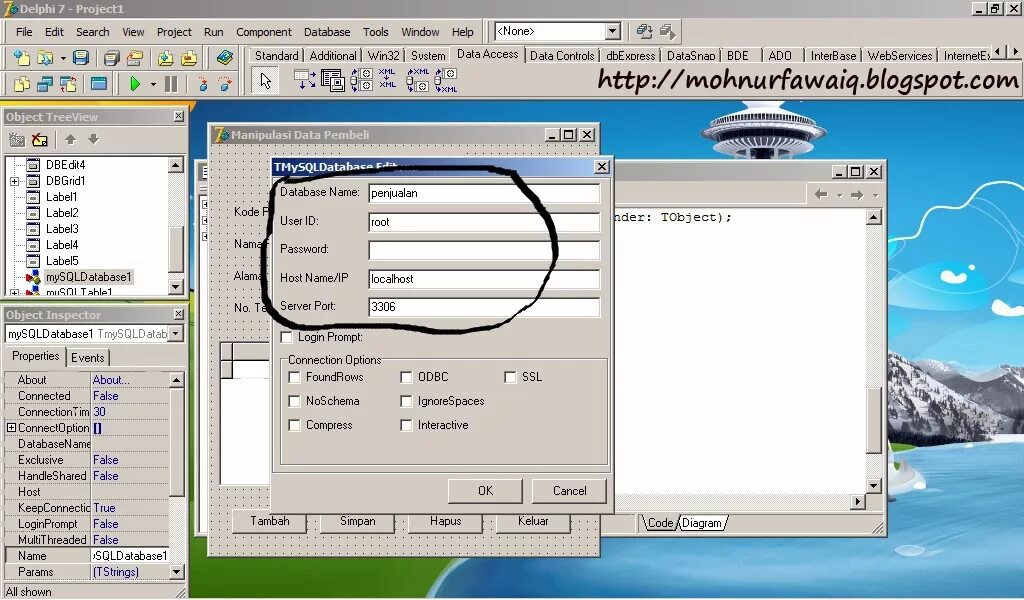Open the Project menu
Screen dimensions: 1024x600
click(174, 32)
